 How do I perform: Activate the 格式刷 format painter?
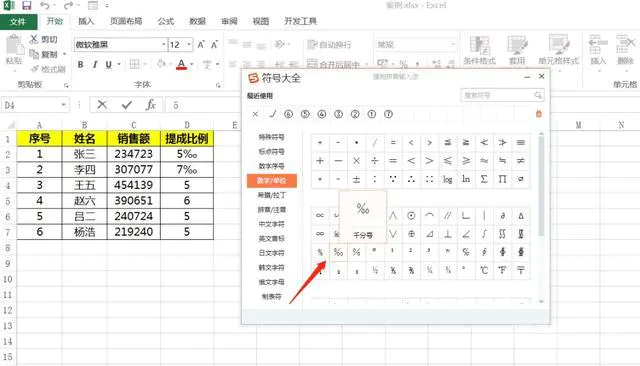point(48,69)
